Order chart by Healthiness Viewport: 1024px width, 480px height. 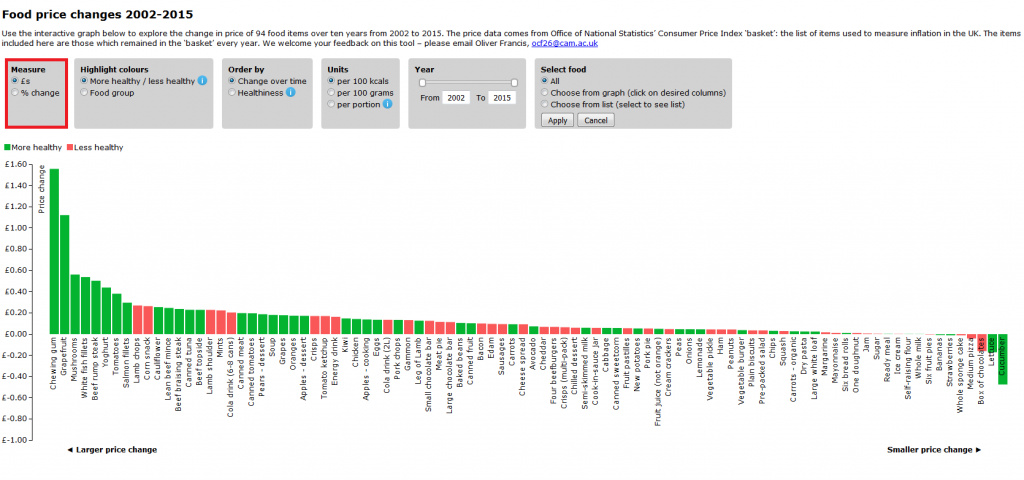[233, 92]
